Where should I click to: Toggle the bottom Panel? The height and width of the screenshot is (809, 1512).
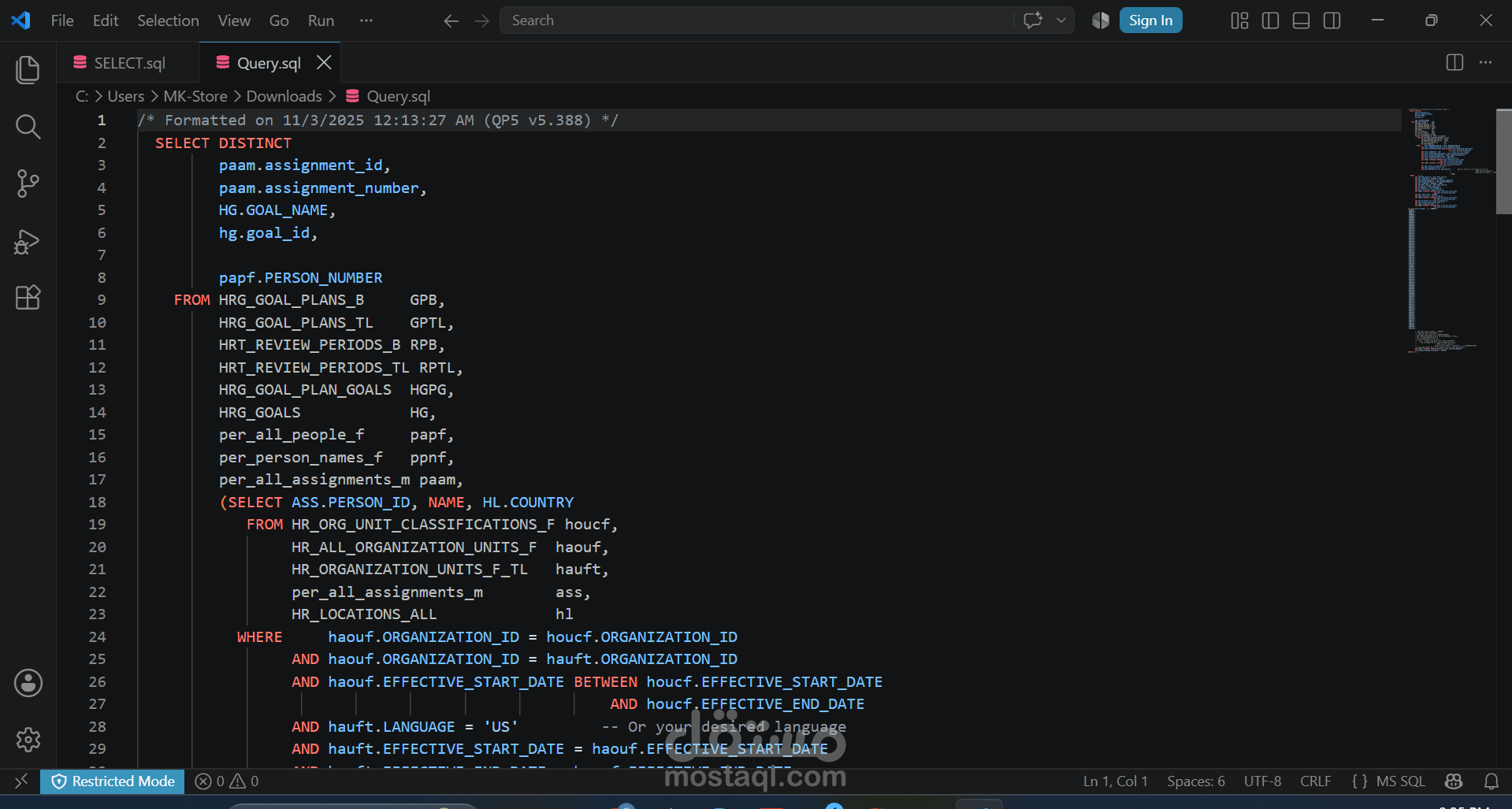1301,20
